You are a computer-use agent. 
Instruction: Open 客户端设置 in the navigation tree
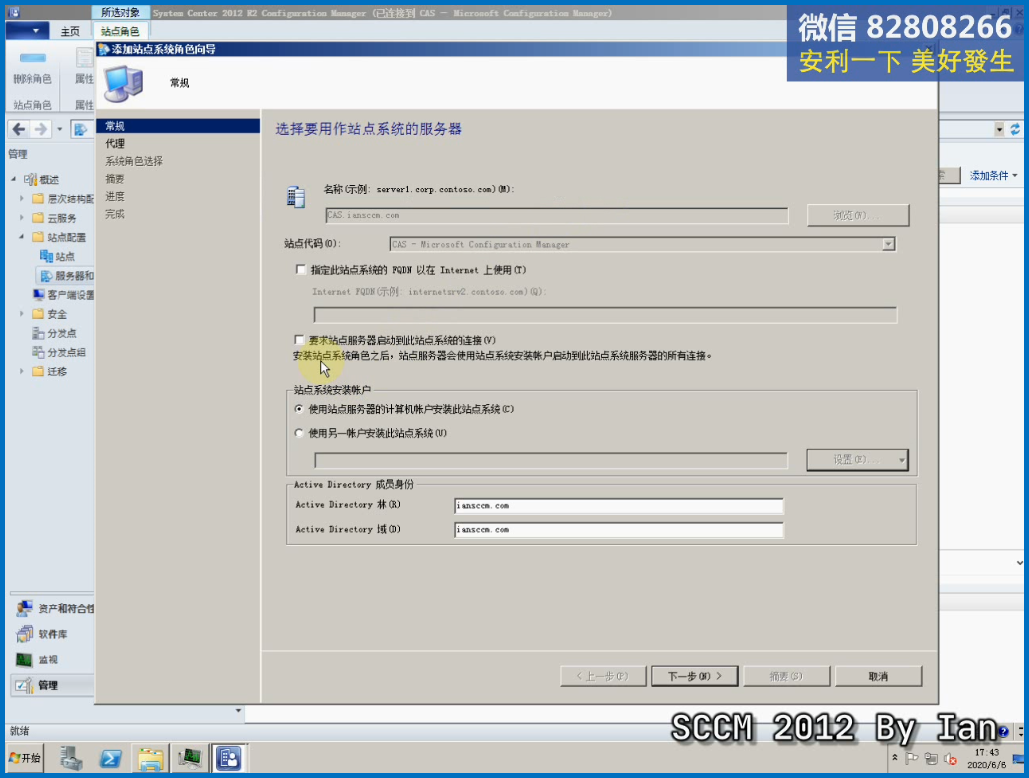pos(63,295)
